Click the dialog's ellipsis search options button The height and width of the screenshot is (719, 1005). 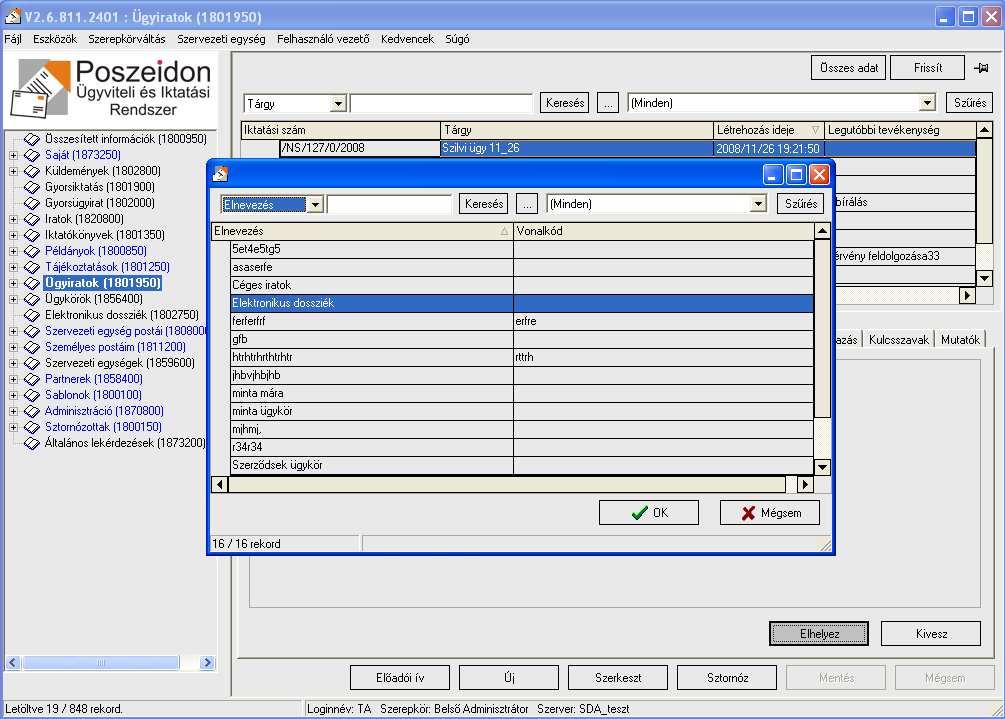(x=527, y=204)
